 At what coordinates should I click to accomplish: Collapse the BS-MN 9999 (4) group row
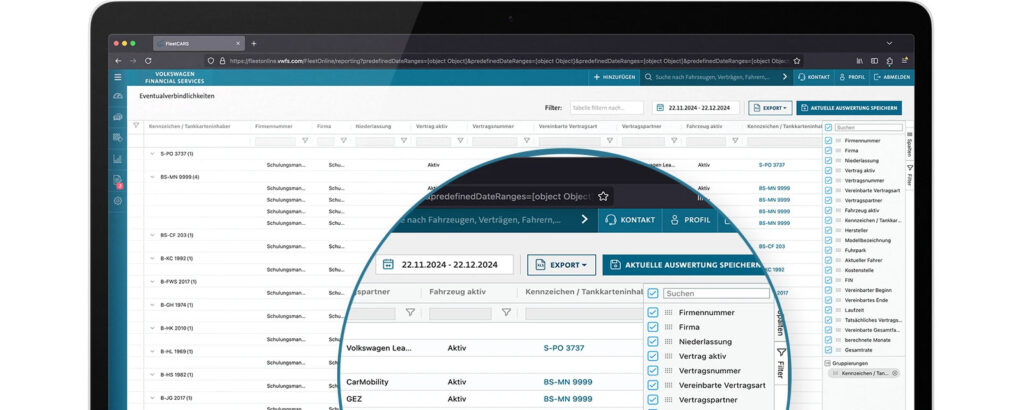pyautogui.click(x=152, y=177)
